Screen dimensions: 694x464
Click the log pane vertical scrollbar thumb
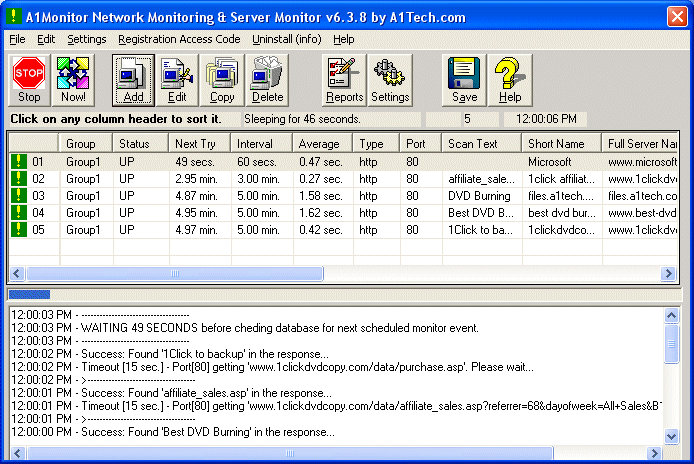click(671, 344)
